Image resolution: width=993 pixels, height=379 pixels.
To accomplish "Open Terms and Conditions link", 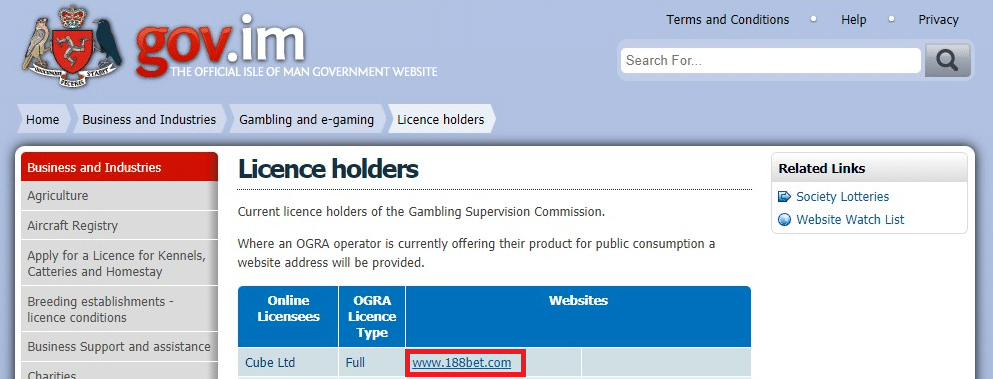I will (728, 20).
